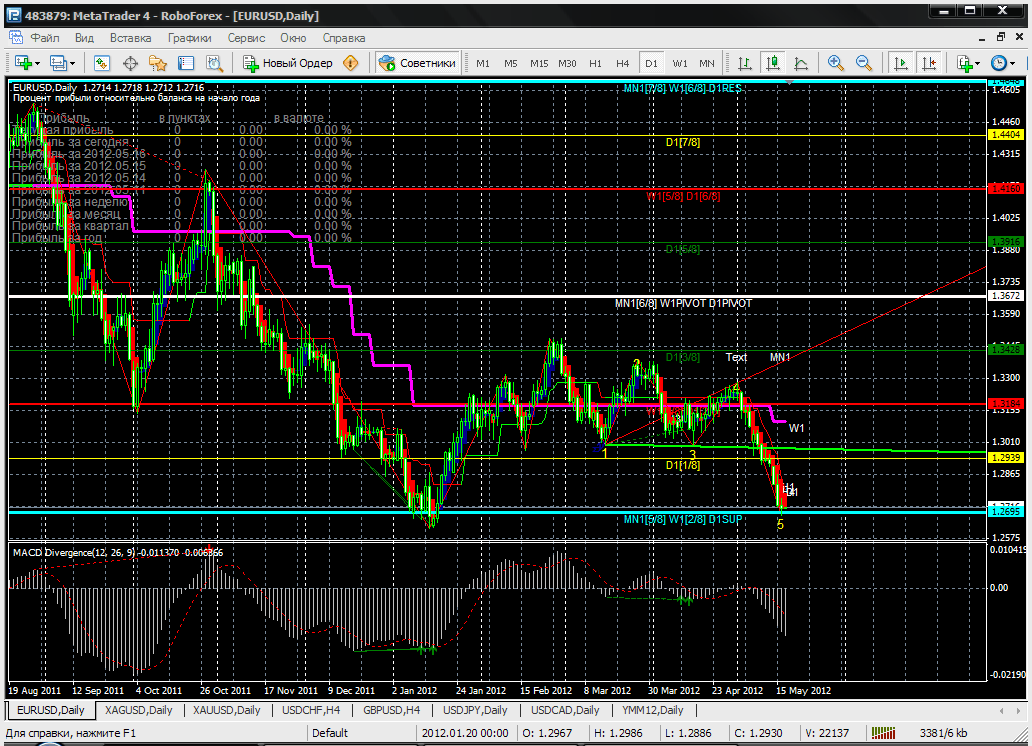Toggle chart auto scroll
1032x746 pixels.
pyautogui.click(x=901, y=63)
